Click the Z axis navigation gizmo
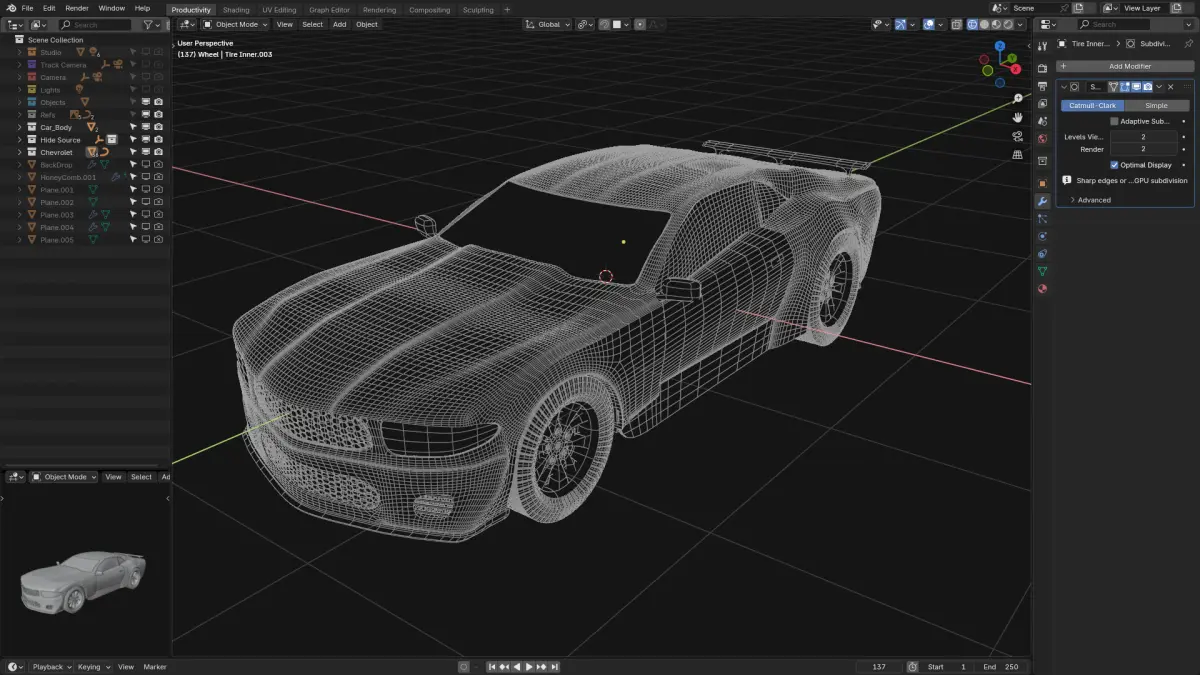Screen dimensions: 1200x675 coord(1000,46)
